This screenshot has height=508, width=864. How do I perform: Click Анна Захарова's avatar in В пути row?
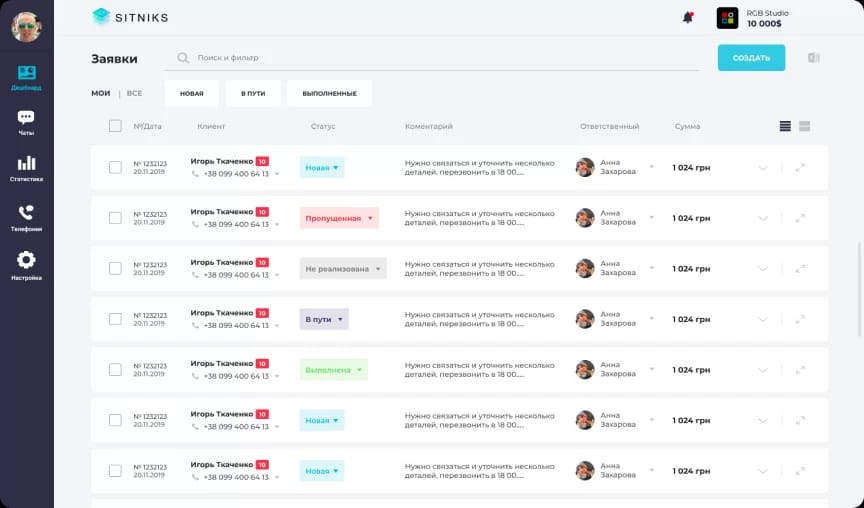click(585, 319)
